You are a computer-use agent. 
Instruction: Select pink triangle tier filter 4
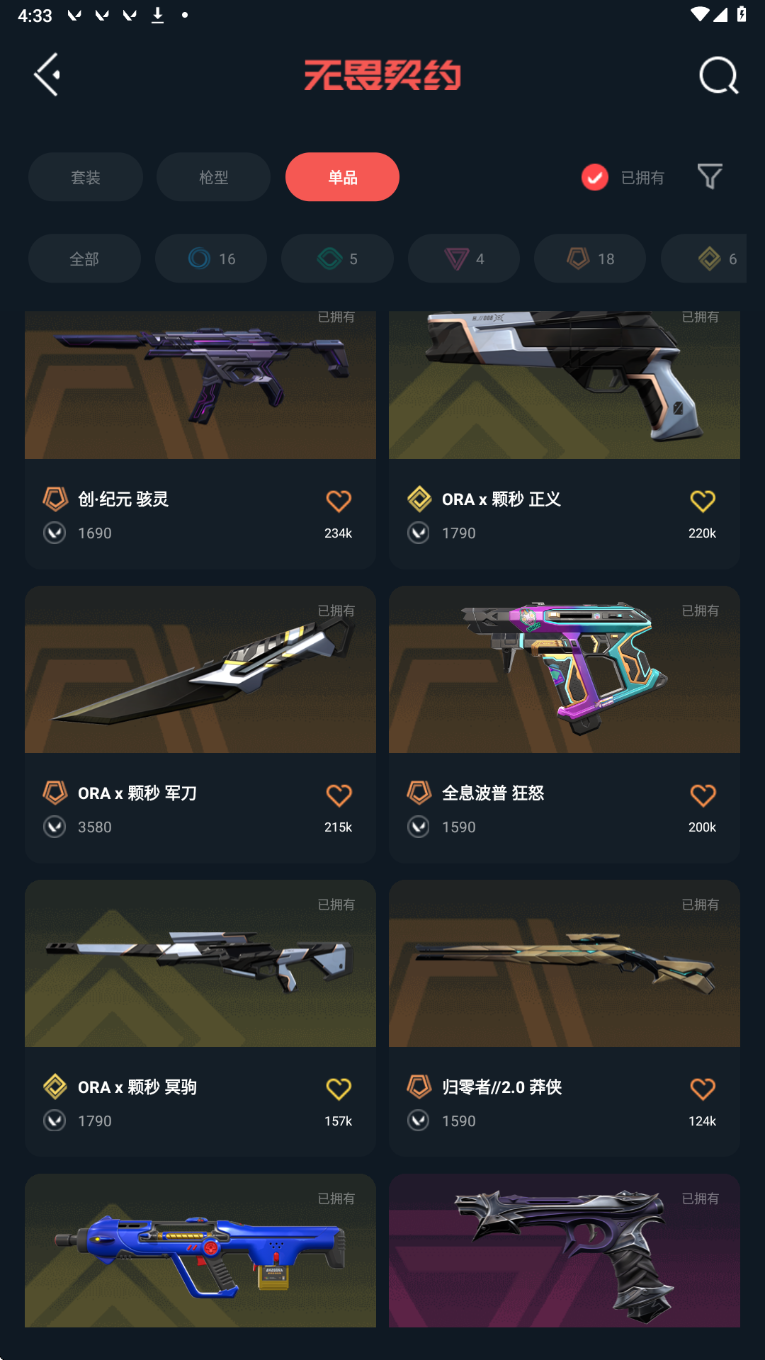coord(464,259)
